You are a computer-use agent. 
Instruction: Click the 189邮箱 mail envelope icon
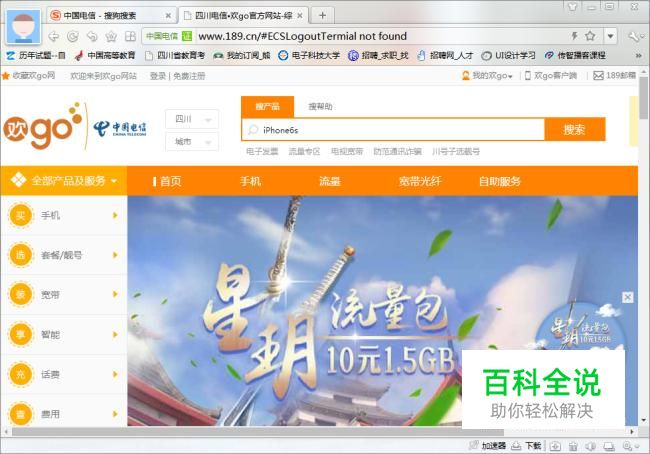[598, 75]
